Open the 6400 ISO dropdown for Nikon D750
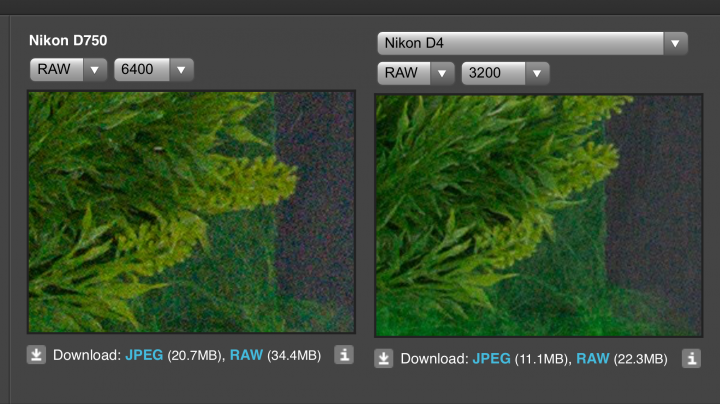The image size is (720, 404). point(154,70)
